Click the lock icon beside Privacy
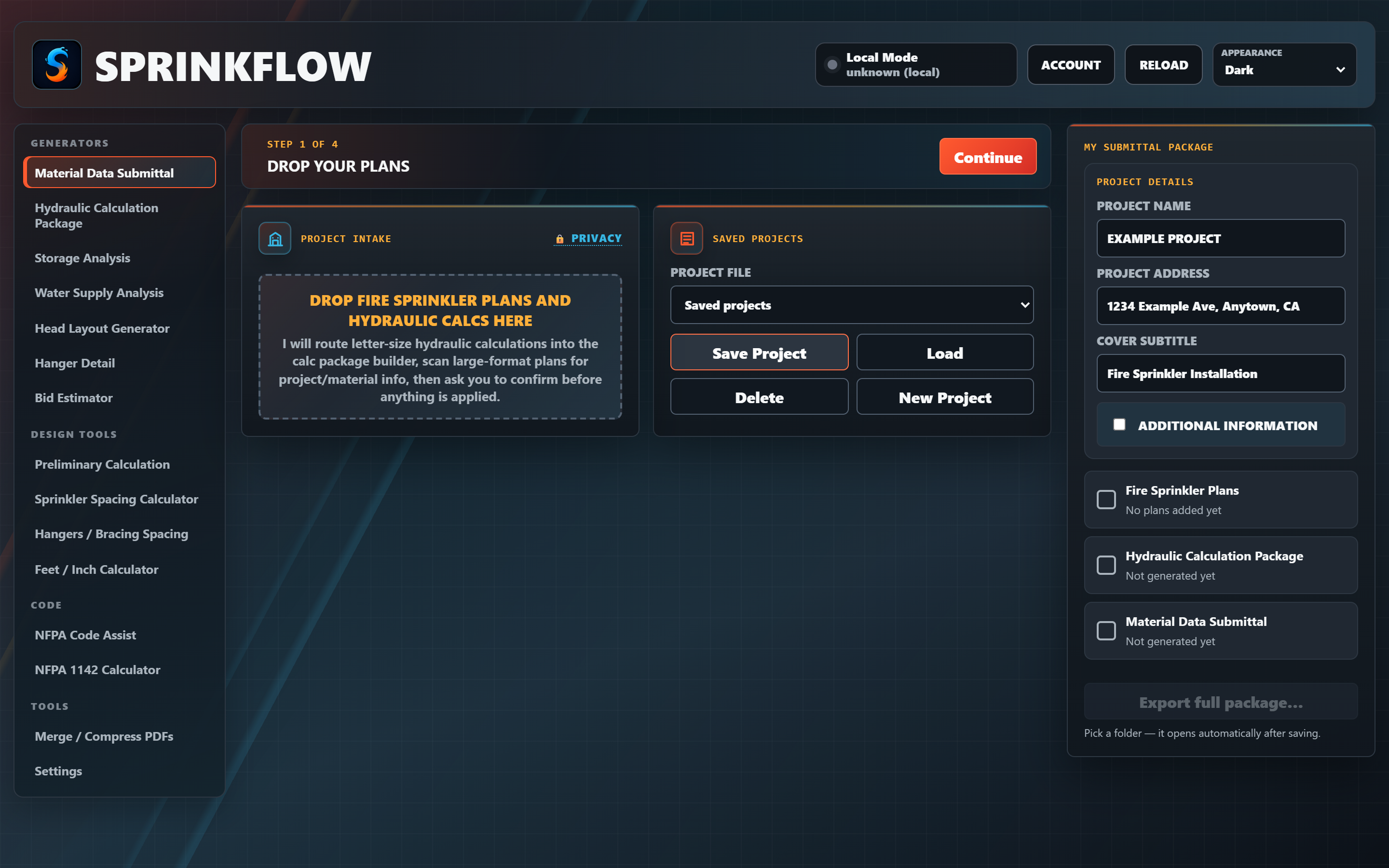 559,239
